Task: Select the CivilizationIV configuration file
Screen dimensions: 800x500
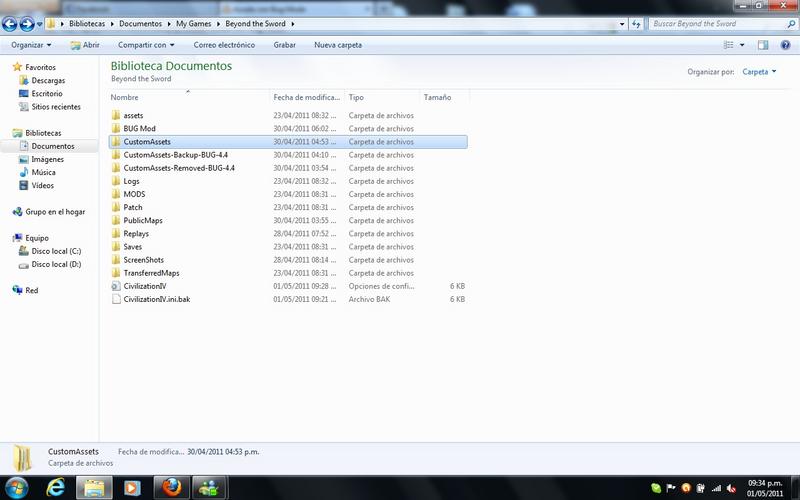Action: 145,286
